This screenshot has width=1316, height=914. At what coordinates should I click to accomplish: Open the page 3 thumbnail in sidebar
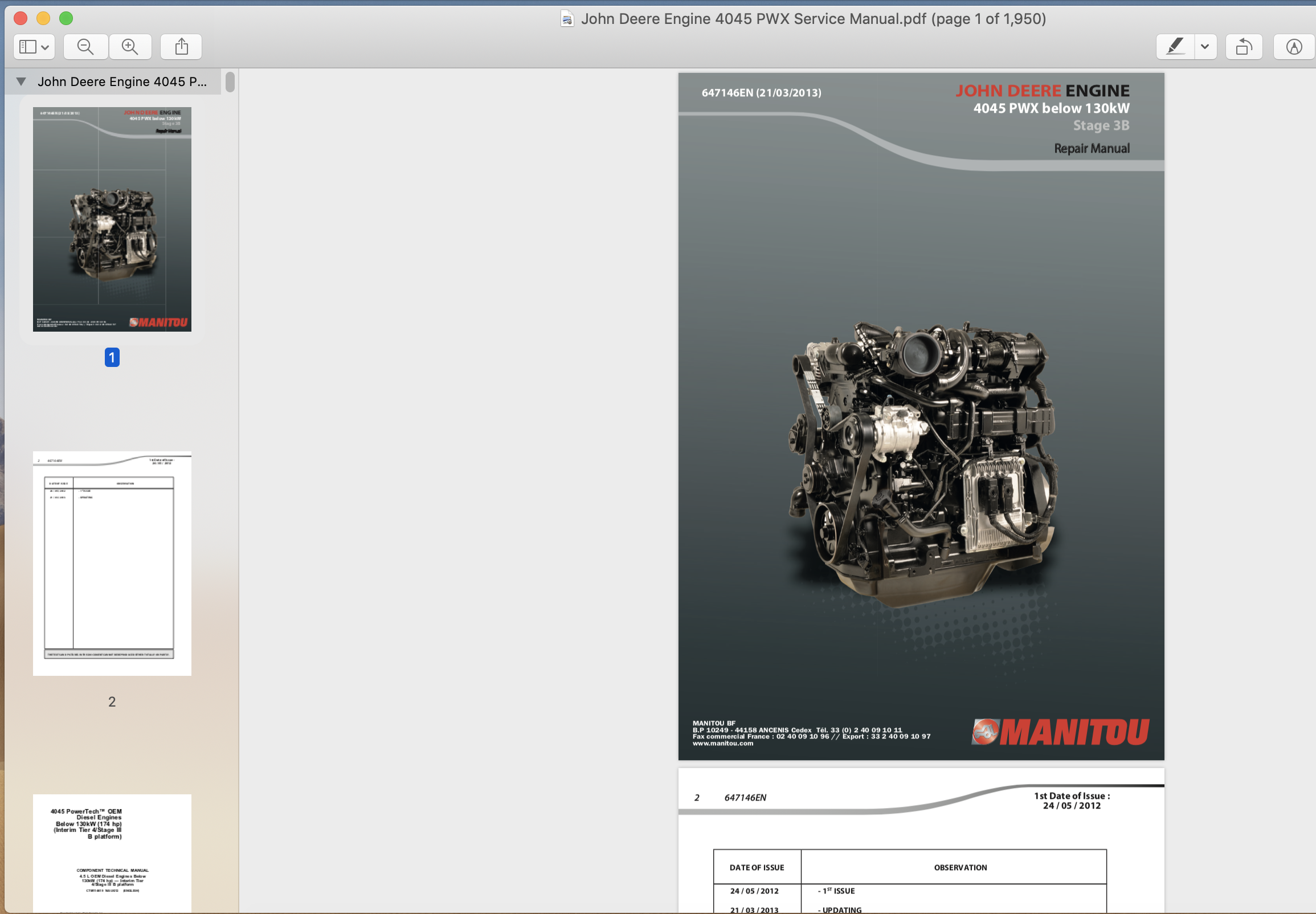(x=112, y=853)
